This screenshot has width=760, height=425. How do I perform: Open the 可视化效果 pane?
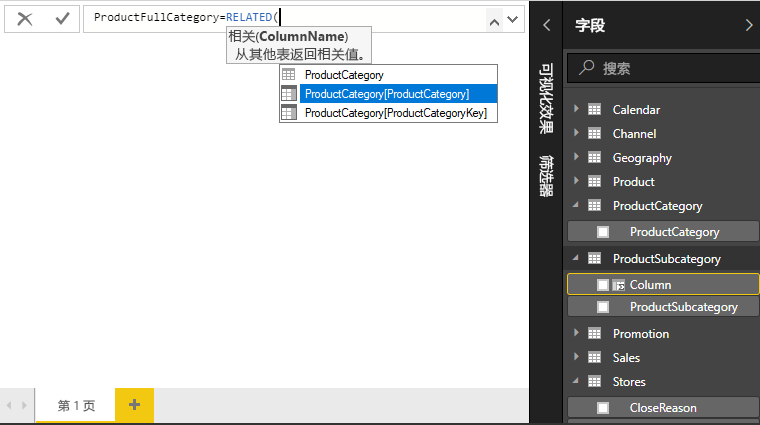546,98
